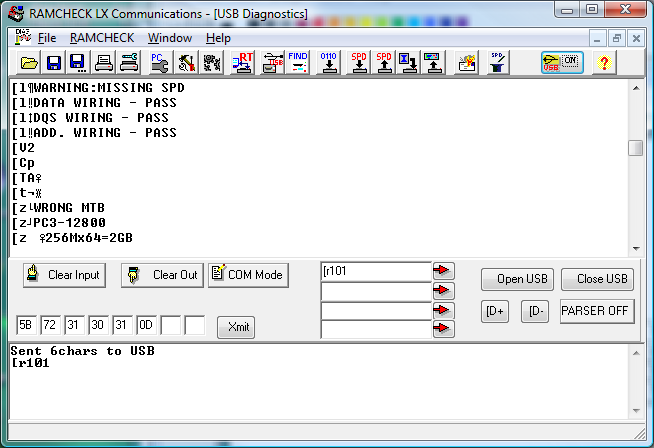This screenshot has width=654, height=448.
Task: Click the RAMCHECK app icon in title bar
Action: pyautogui.click(x=16, y=13)
